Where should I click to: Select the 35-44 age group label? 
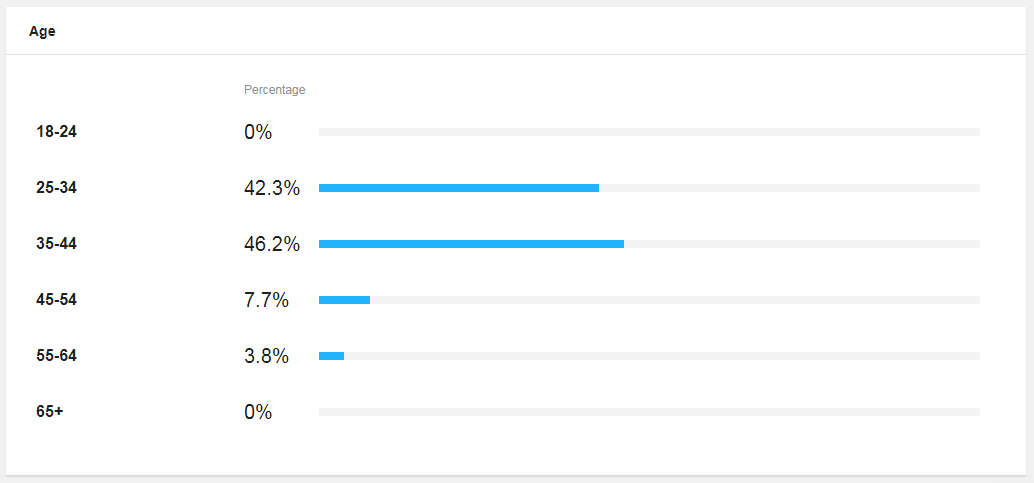click(57, 244)
